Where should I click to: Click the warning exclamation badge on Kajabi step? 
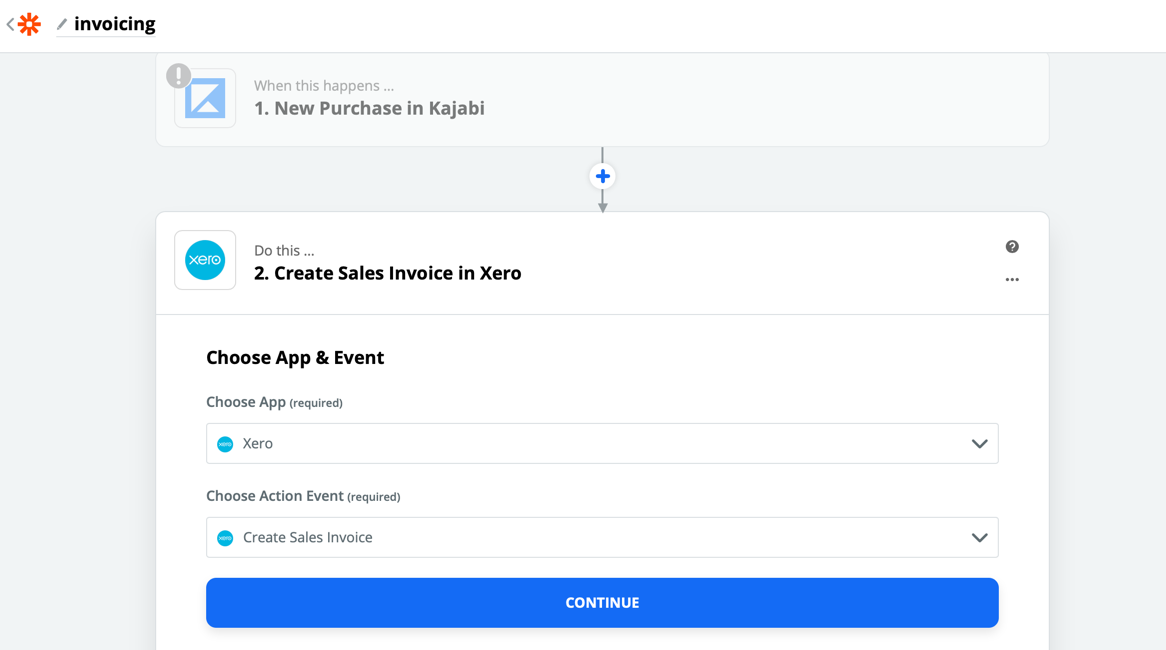click(x=179, y=75)
